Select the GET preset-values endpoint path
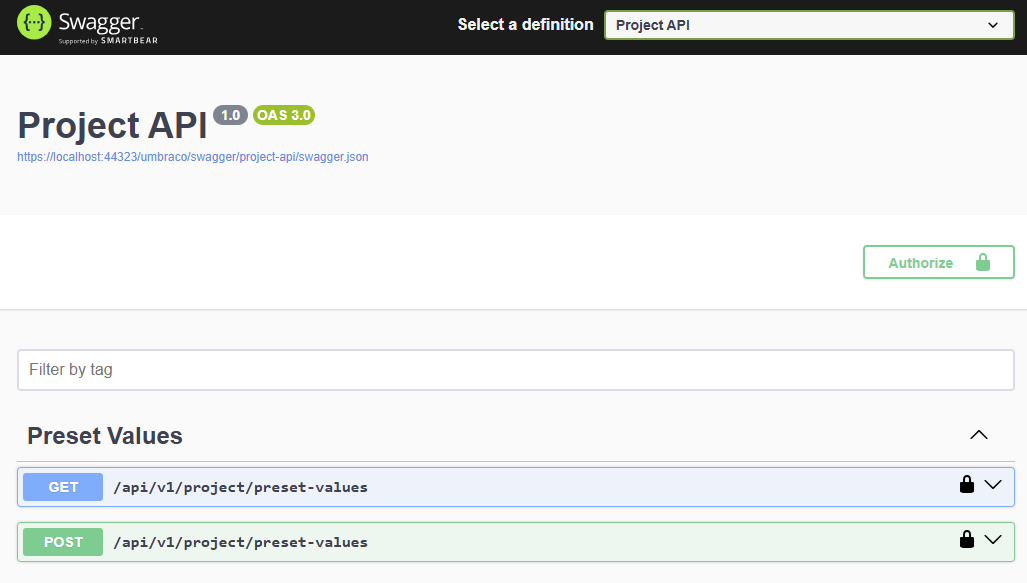This screenshot has height=583, width=1027. [240, 488]
